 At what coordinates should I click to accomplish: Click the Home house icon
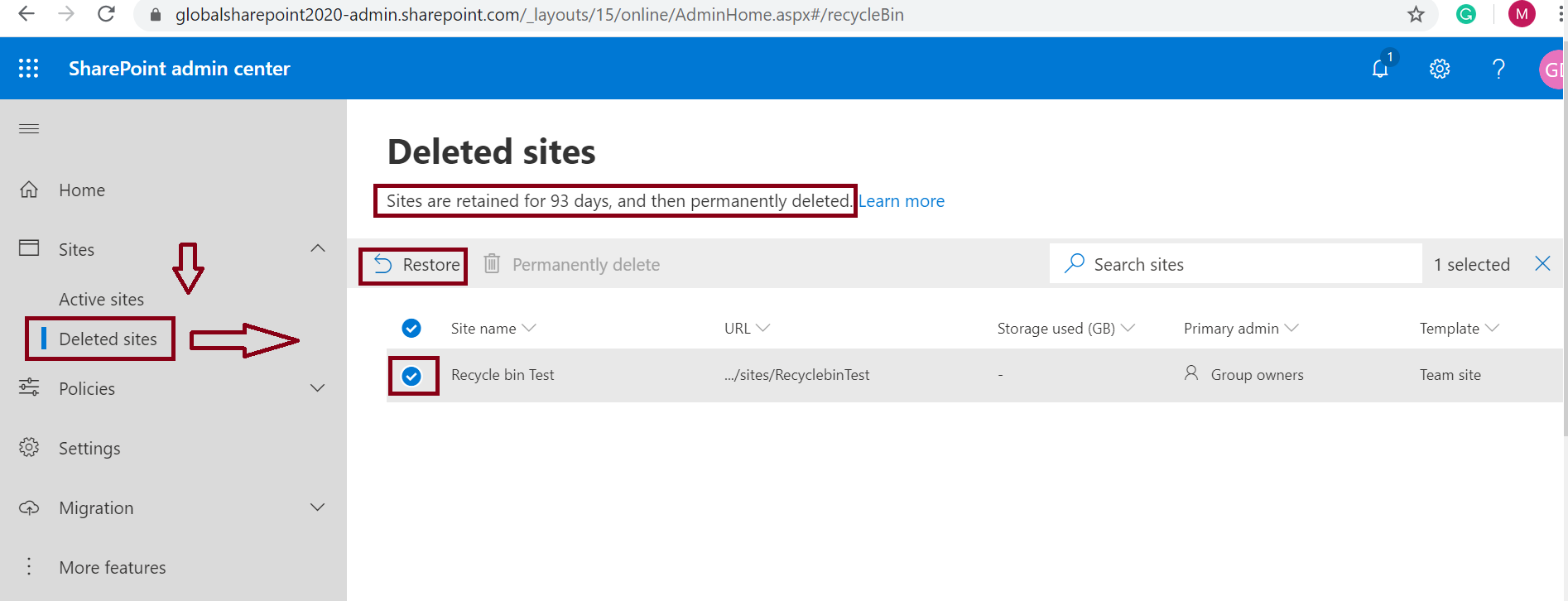(29, 190)
